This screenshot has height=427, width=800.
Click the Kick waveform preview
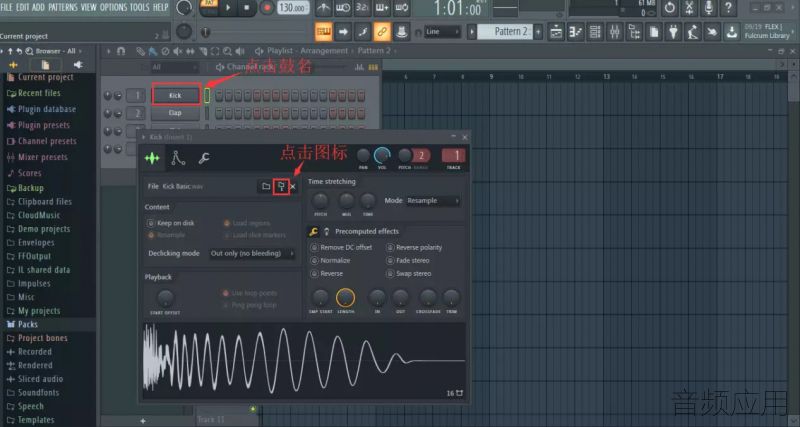pyautogui.click(x=305, y=360)
